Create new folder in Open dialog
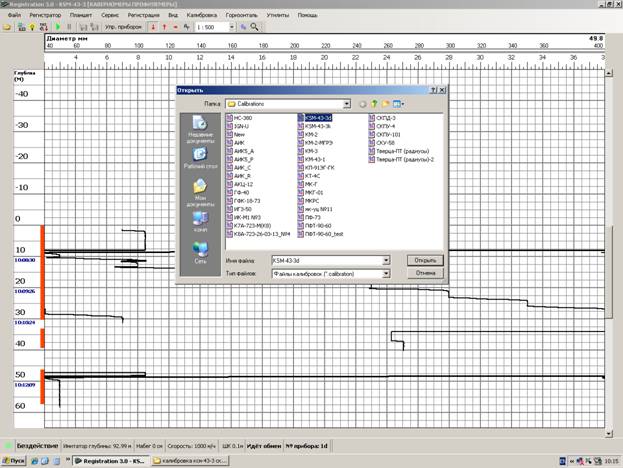 click(385, 104)
